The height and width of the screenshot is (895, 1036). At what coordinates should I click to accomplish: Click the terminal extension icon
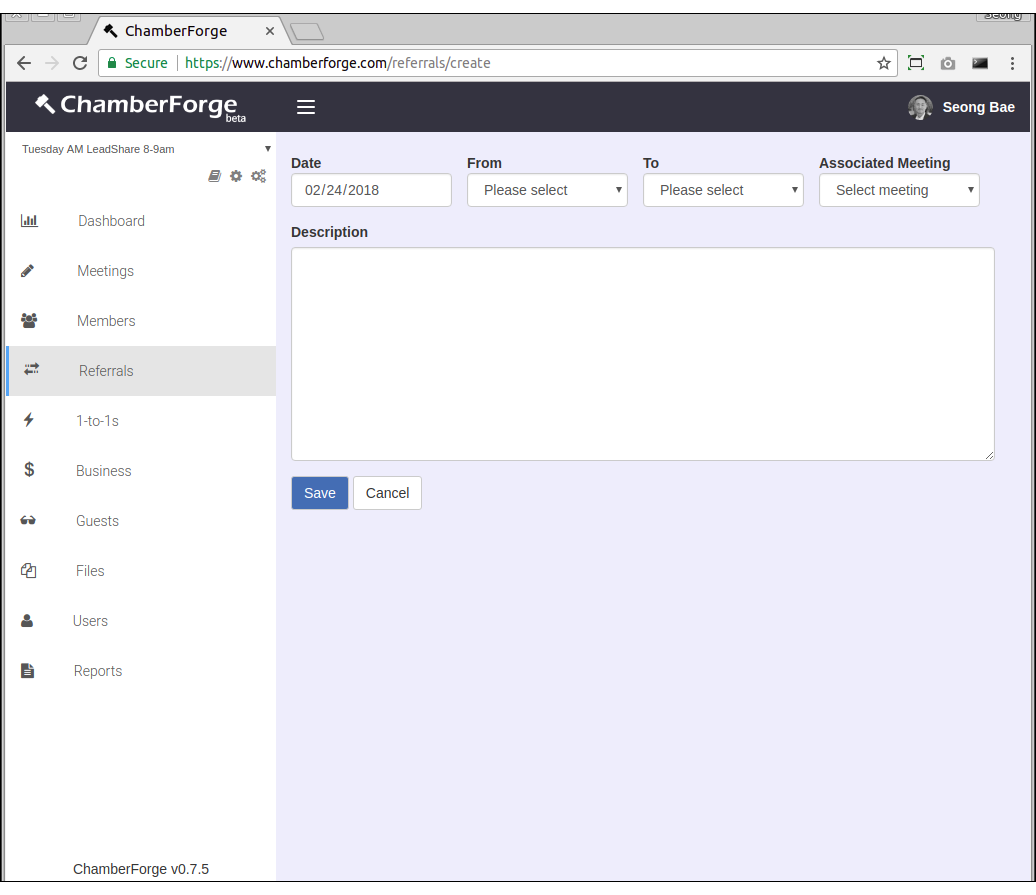coord(979,63)
